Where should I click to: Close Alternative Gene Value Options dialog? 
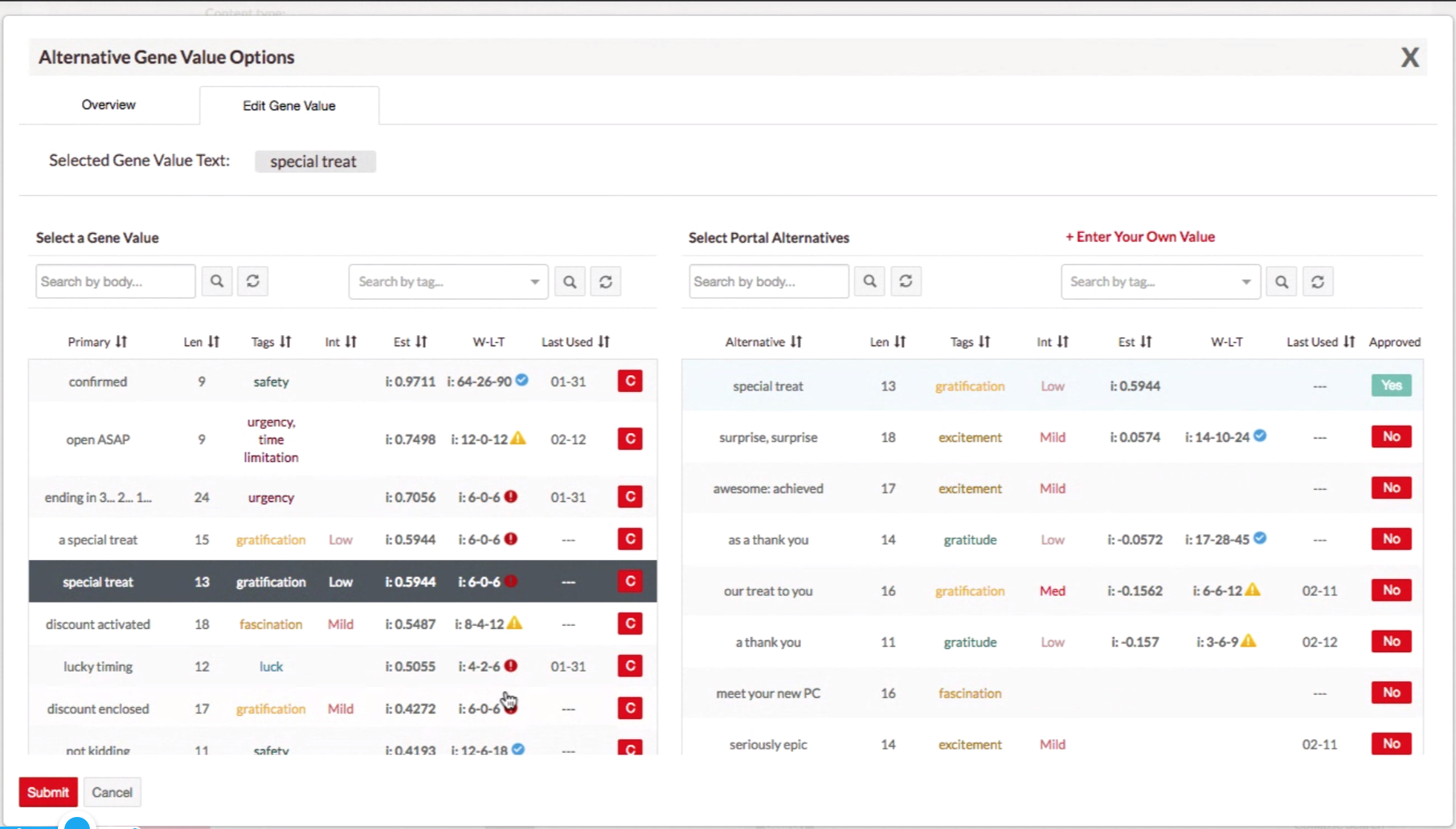pyautogui.click(x=1409, y=57)
